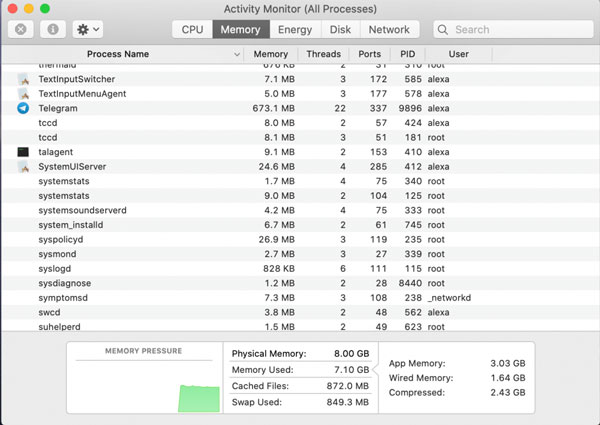
Task: Select the sysdiagnose row
Action: [x=300, y=283]
